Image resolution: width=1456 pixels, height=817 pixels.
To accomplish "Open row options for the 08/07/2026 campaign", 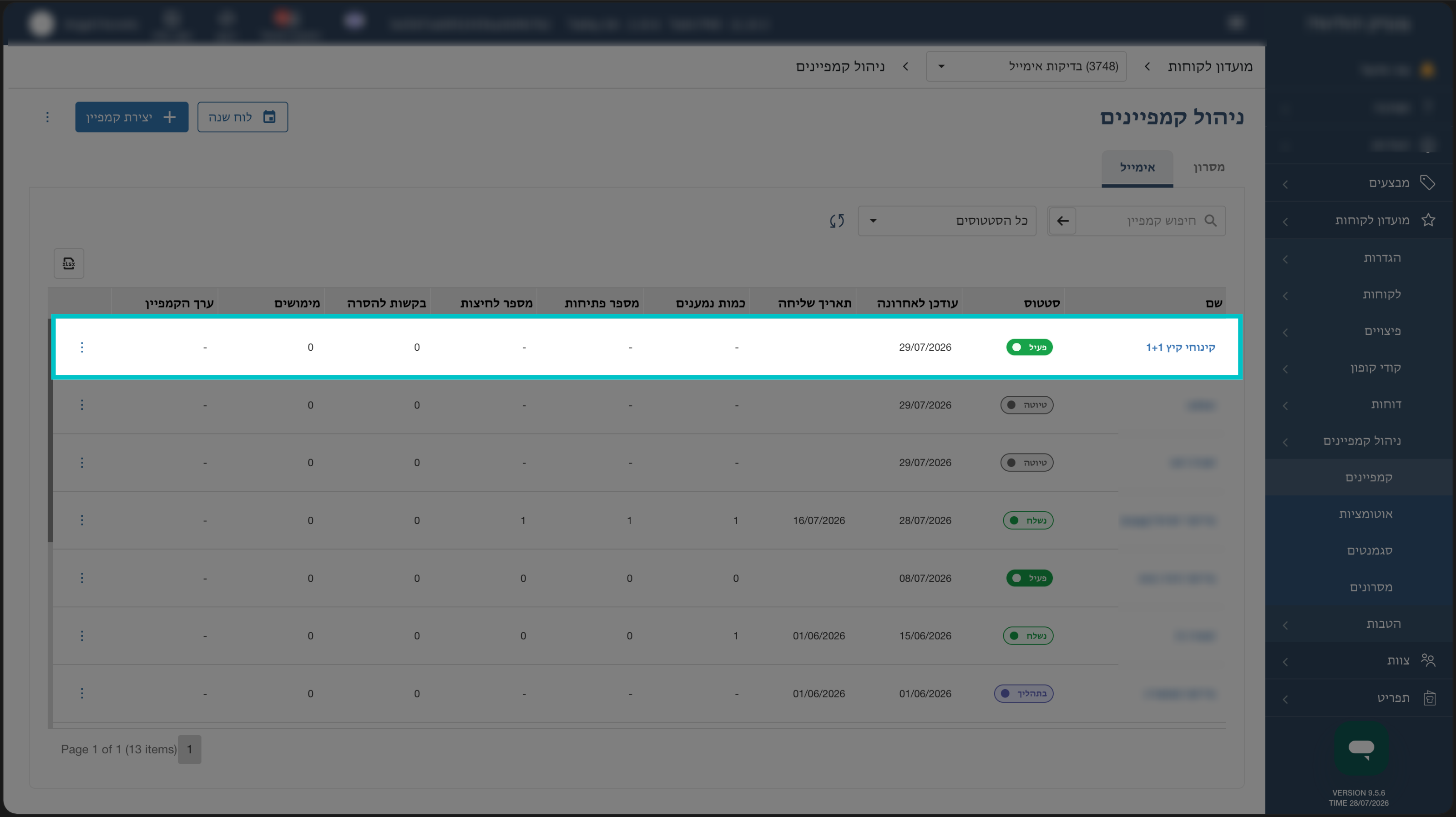I will click(x=82, y=578).
